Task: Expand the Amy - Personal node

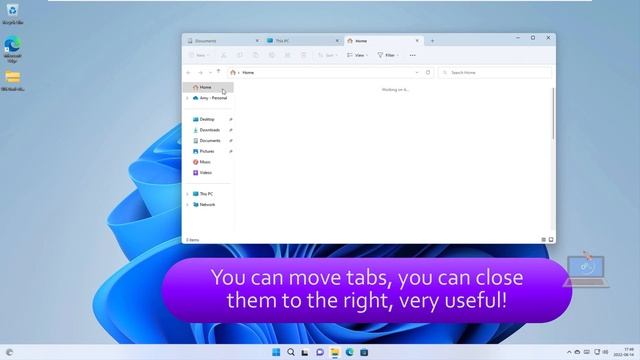Action: pos(187,98)
